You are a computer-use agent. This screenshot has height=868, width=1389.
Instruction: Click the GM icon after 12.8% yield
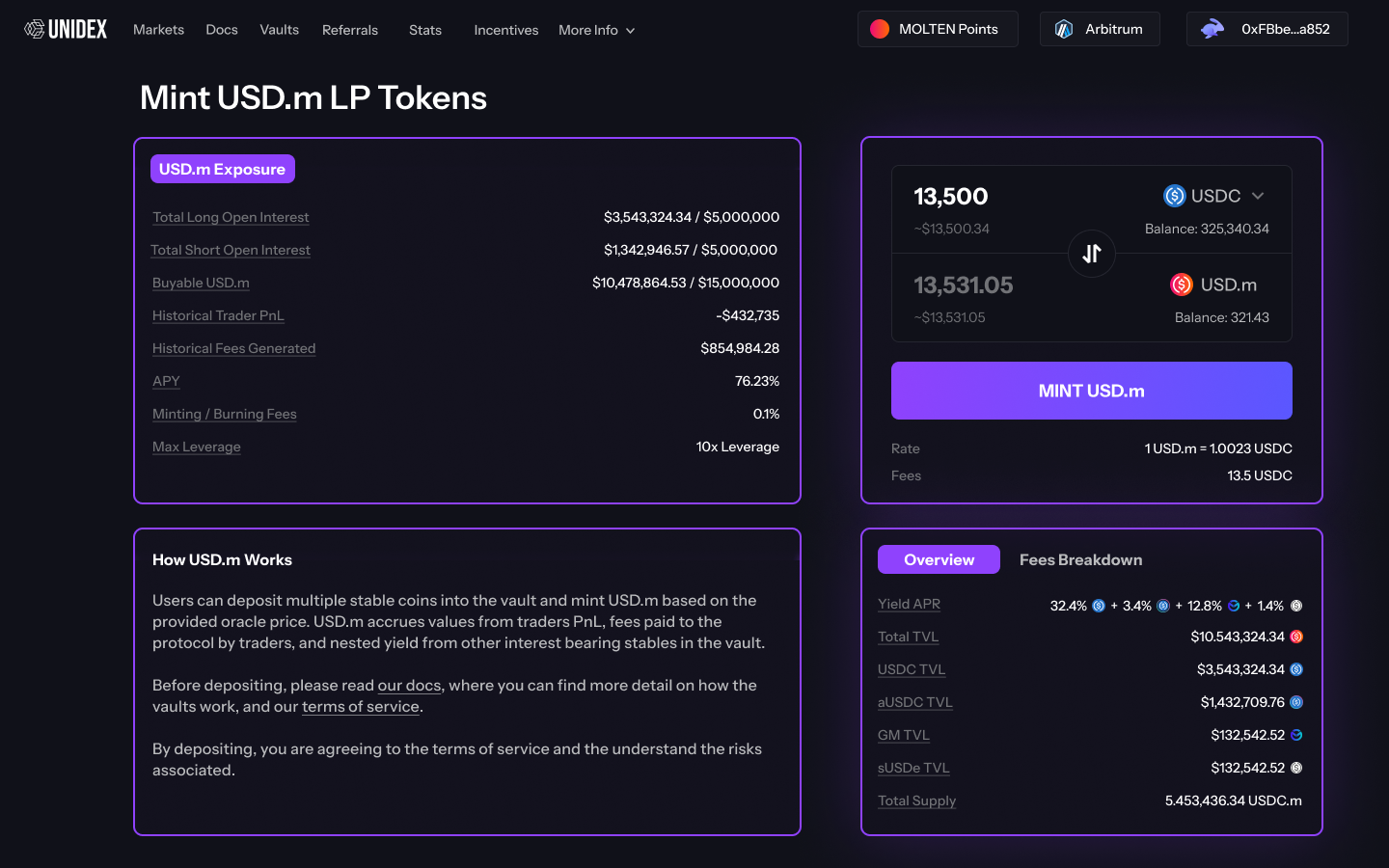(1234, 606)
